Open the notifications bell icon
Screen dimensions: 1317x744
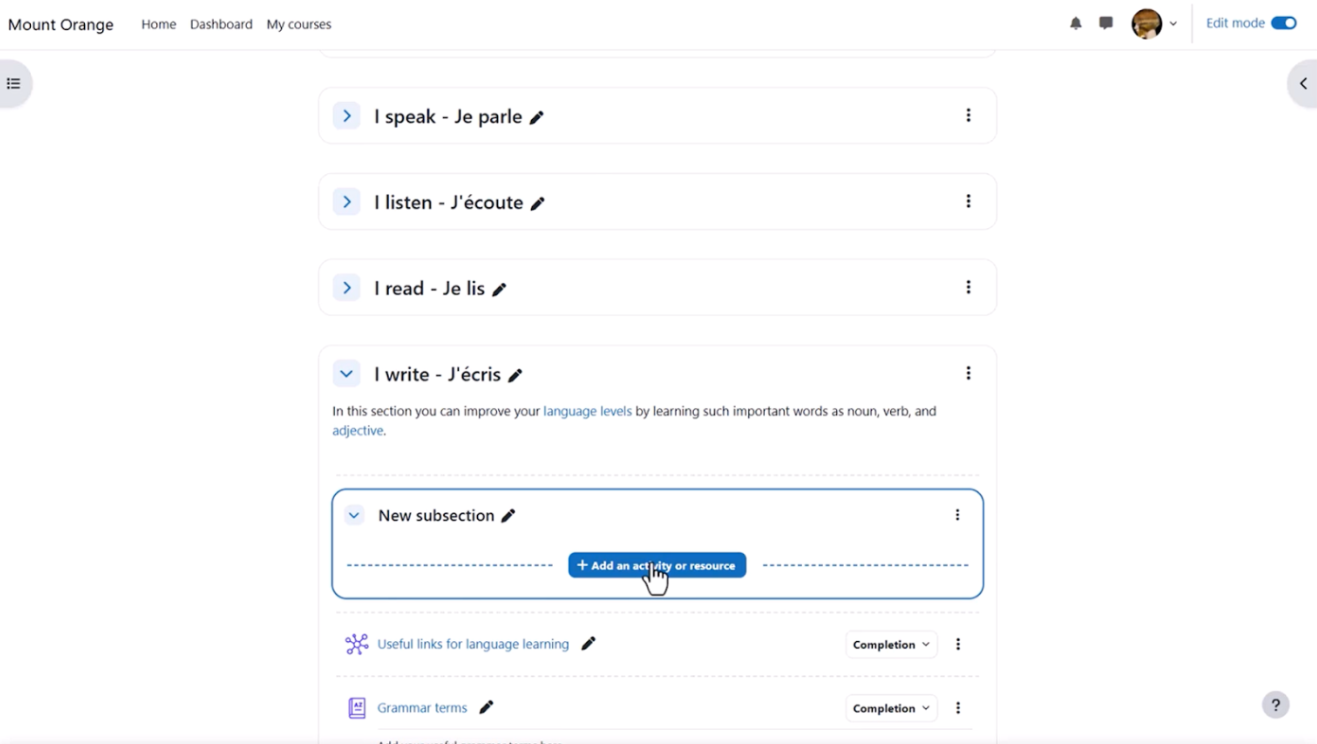pos(1076,23)
